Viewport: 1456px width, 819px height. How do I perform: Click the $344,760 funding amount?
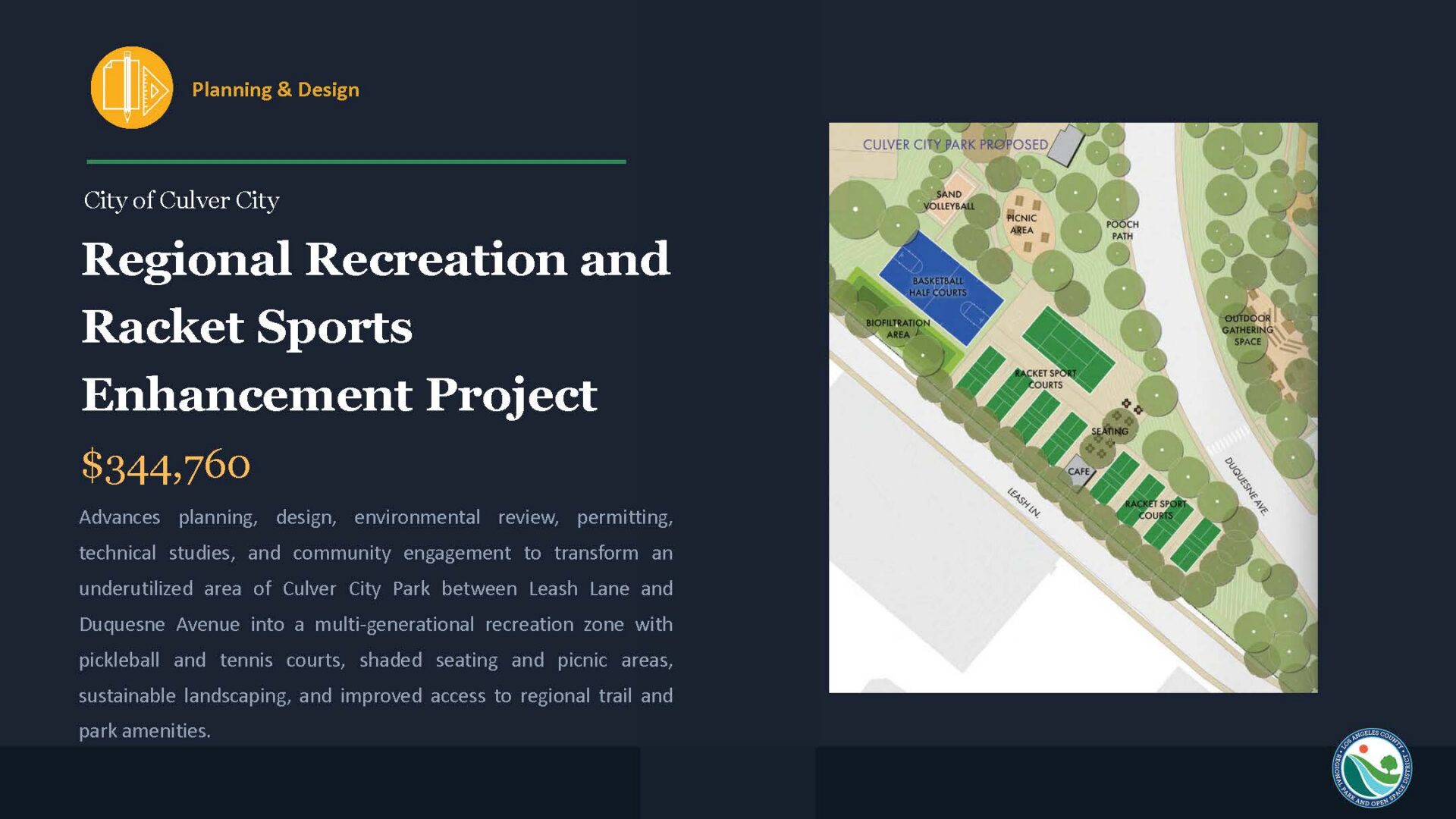[x=165, y=464]
